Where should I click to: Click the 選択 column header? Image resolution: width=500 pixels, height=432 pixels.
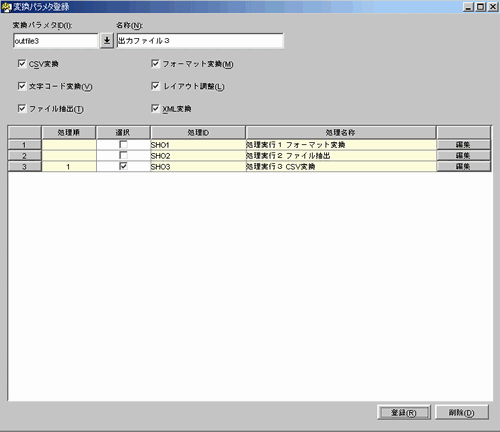click(x=123, y=133)
